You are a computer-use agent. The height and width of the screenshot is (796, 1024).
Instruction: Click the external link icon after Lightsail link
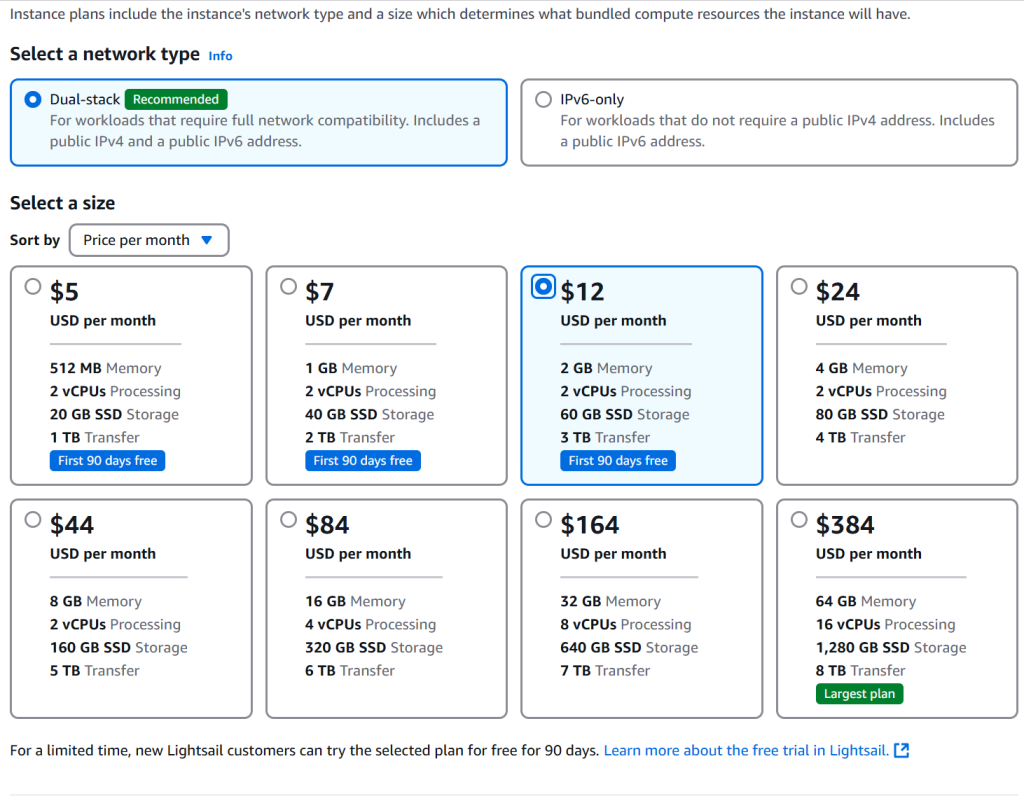pyautogui.click(x=902, y=750)
